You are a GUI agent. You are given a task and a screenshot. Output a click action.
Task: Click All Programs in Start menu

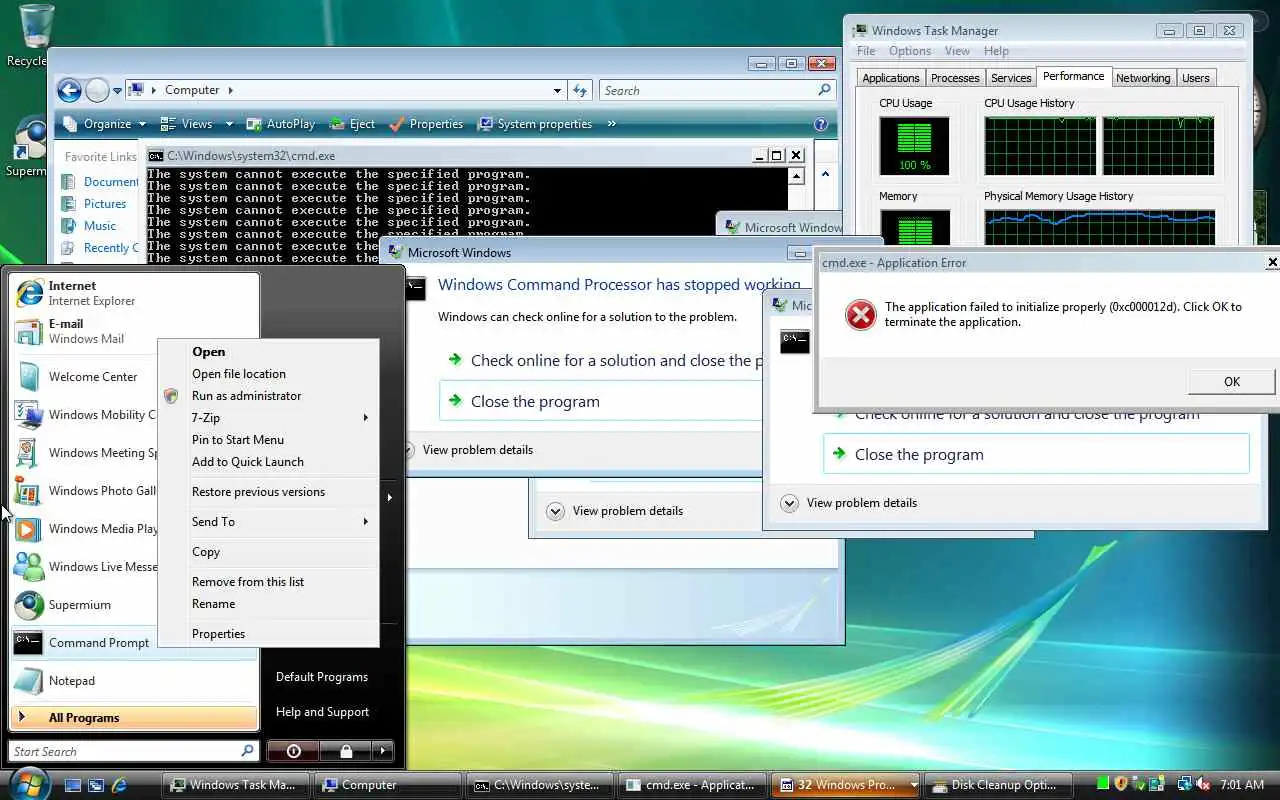tap(134, 717)
